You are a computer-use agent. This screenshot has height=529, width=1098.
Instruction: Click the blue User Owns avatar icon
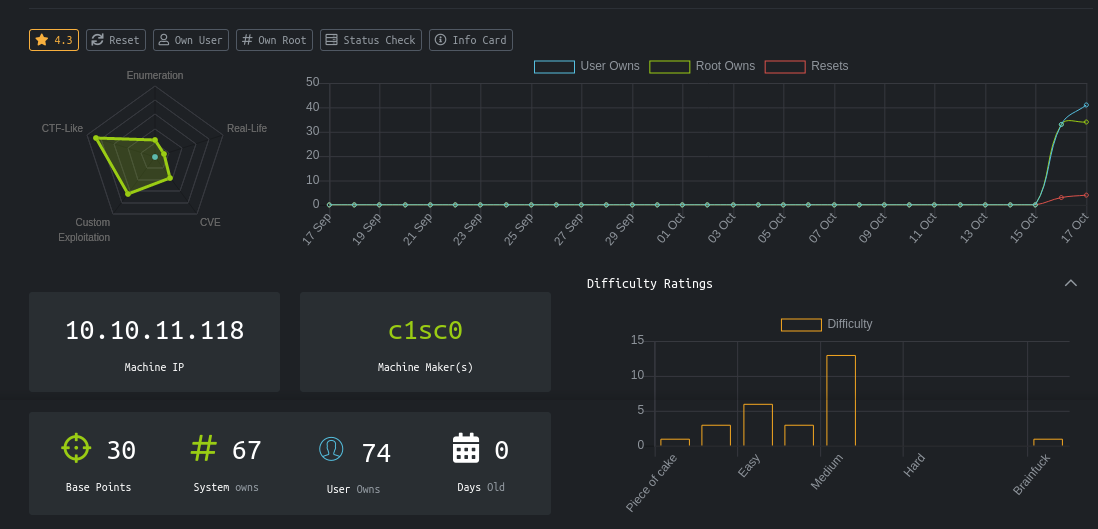(331, 450)
